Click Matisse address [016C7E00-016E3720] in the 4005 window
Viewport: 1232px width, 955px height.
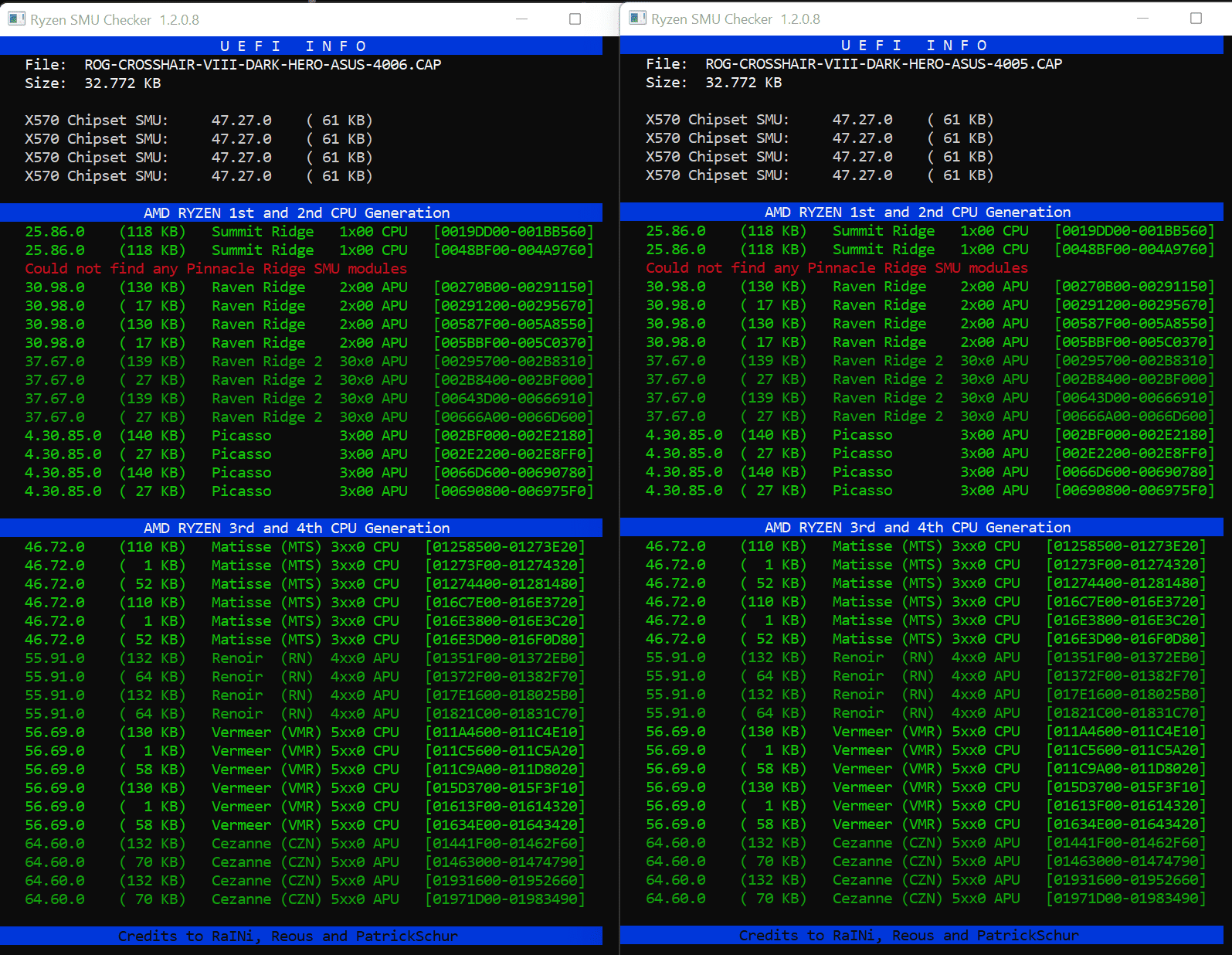[1126, 602]
